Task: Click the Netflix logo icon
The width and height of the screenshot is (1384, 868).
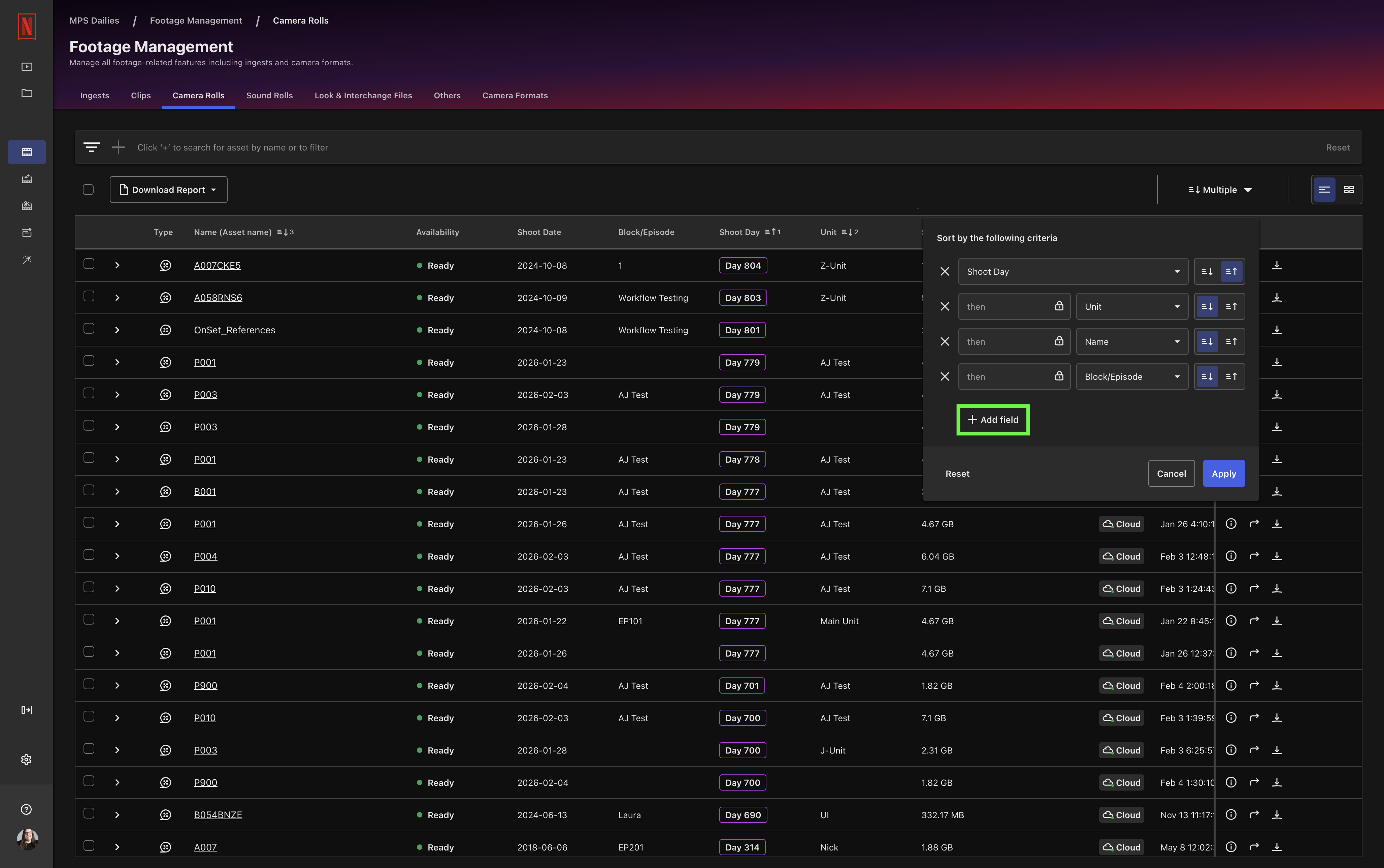Action: [x=26, y=26]
